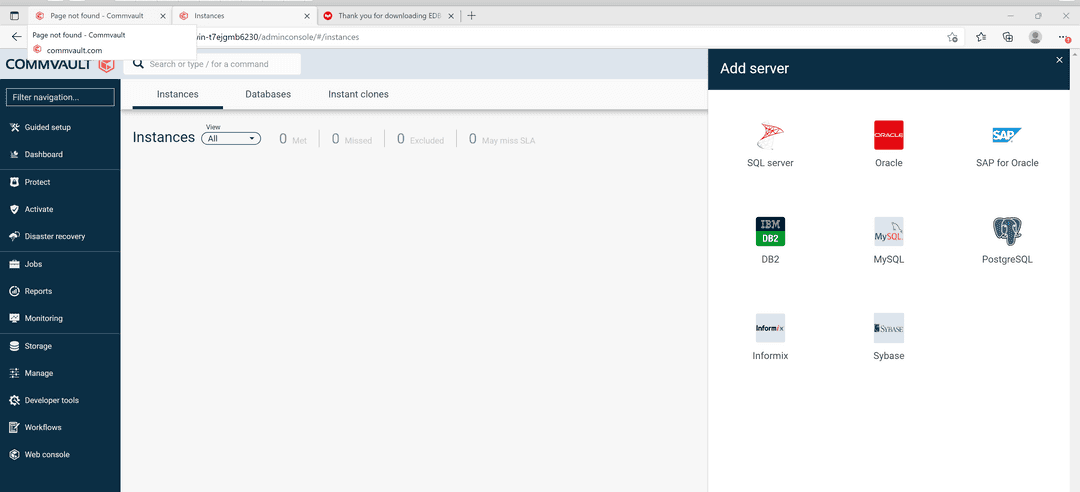
Task: Pick the Informix server icon
Action: click(x=770, y=328)
